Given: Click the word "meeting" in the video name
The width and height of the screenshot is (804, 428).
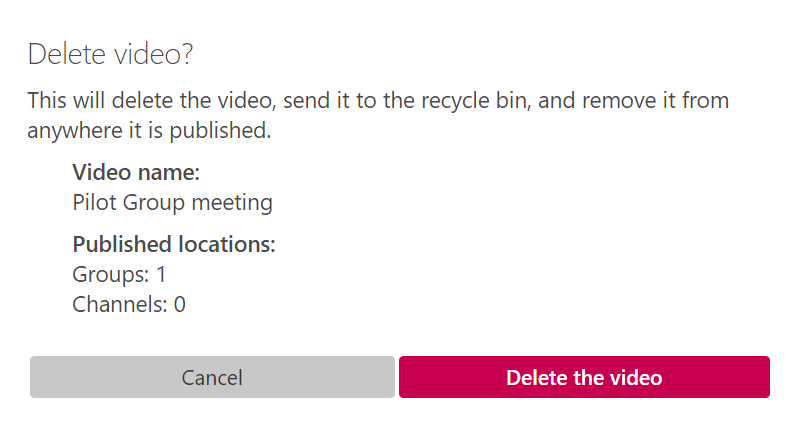Looking at the screenshot, I should [x=232, y=202].
